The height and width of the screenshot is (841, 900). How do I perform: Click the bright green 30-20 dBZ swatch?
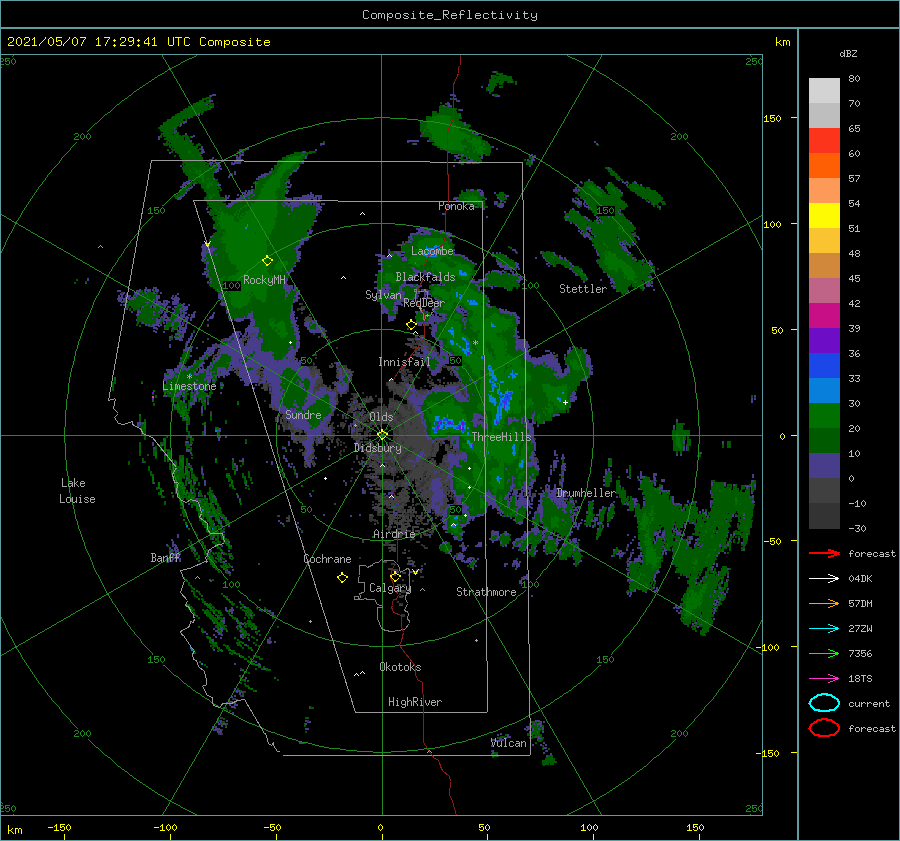coord(824,416)
